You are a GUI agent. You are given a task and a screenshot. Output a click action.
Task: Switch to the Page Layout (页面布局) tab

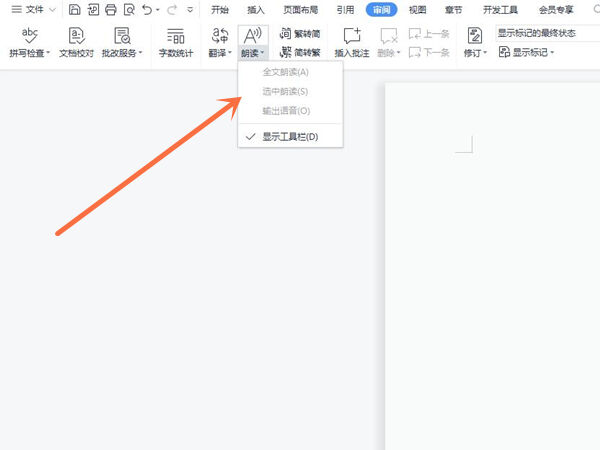point(299,9)
